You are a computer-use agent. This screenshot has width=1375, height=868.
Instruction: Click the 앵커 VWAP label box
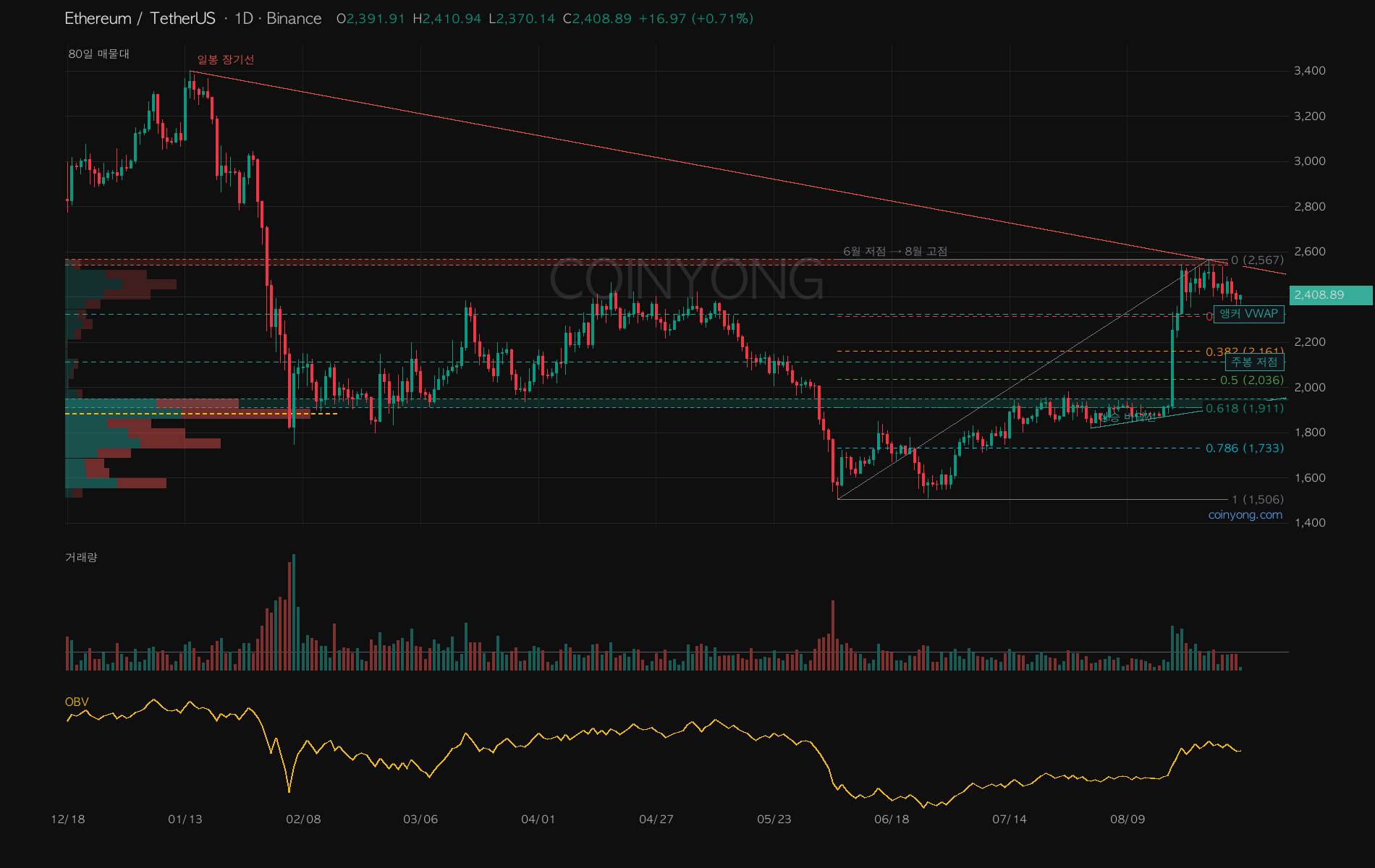coord(1248,314)
